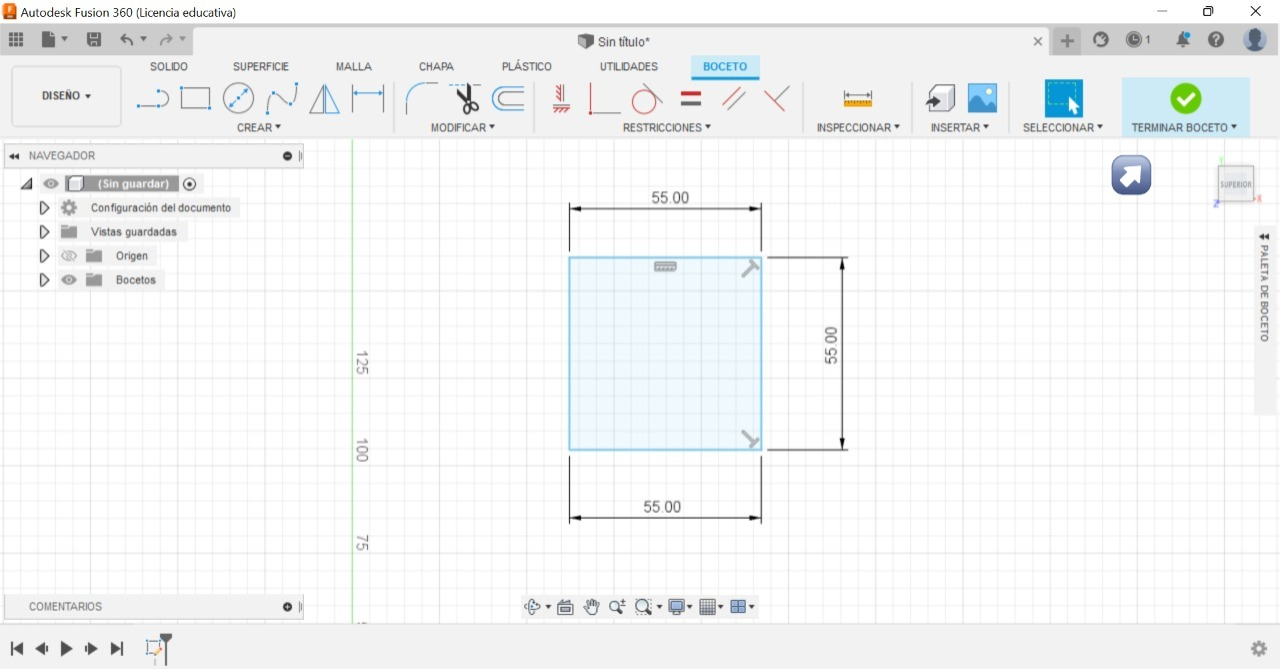Select the Center Diameter Circle tool
Screen dimensions: 1280x669
(x=238, y=98)
